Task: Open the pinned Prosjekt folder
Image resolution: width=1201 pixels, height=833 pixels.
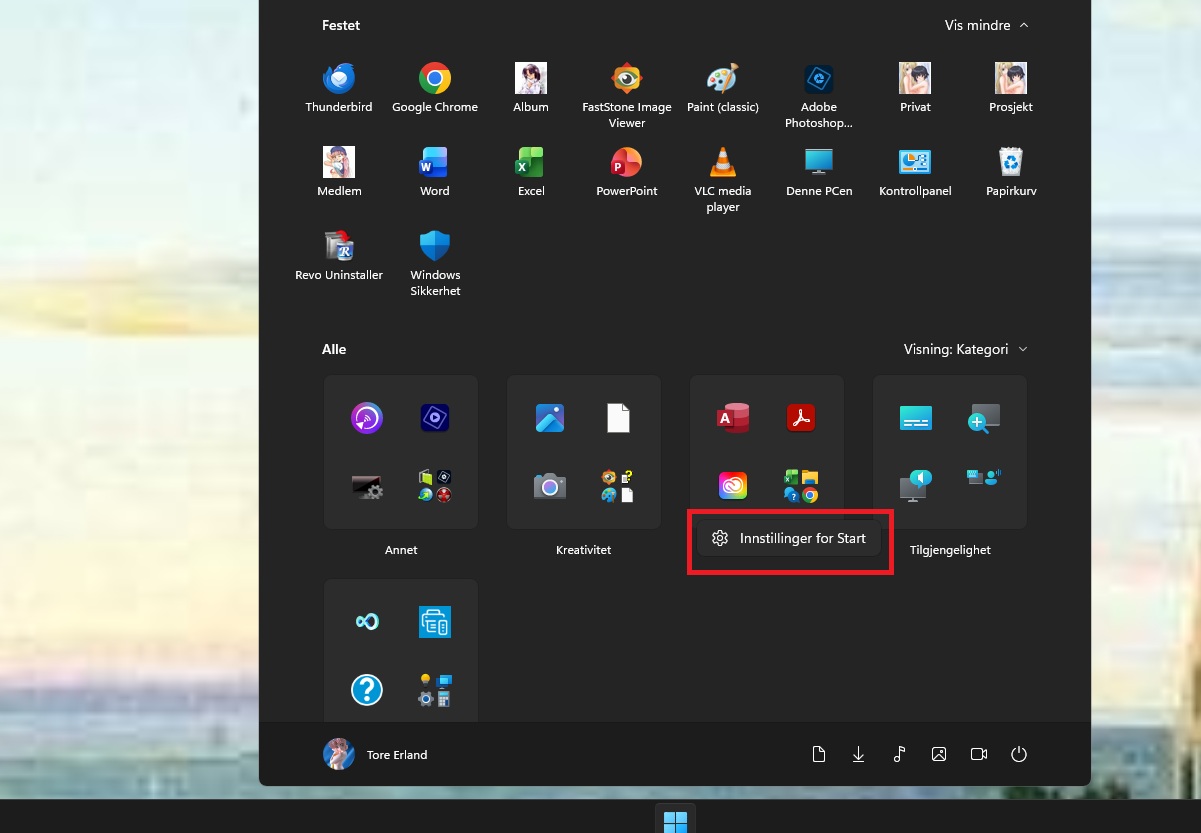Action: [1011, 89]
